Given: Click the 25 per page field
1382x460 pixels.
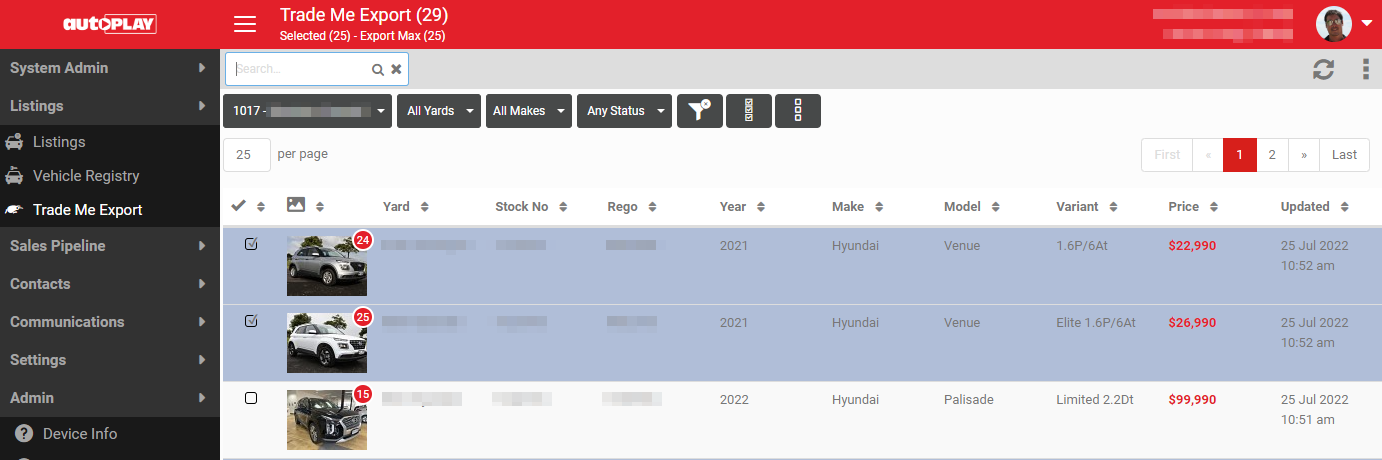Looking at the screenshot, I should [x=247, y=155].
